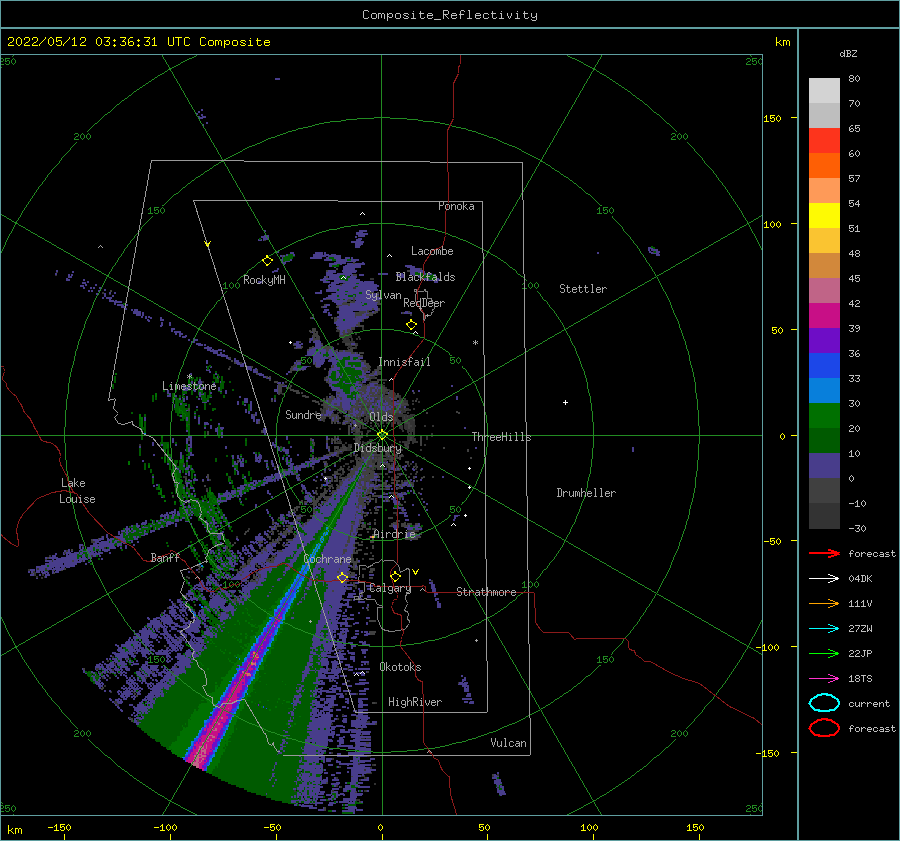Click the yellow diamond marker below RedDeer

pyautogui.click(x=411, y=325)
